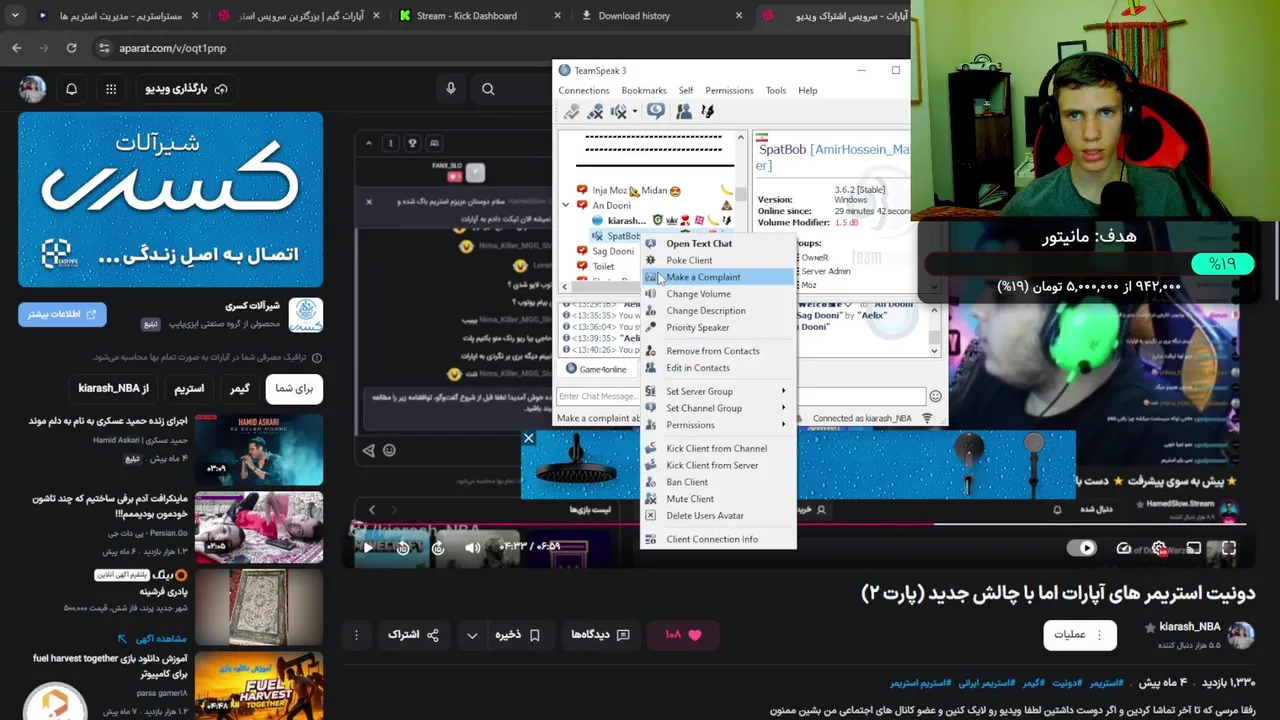Choose Change Volume context entry

tap(718, 294)
